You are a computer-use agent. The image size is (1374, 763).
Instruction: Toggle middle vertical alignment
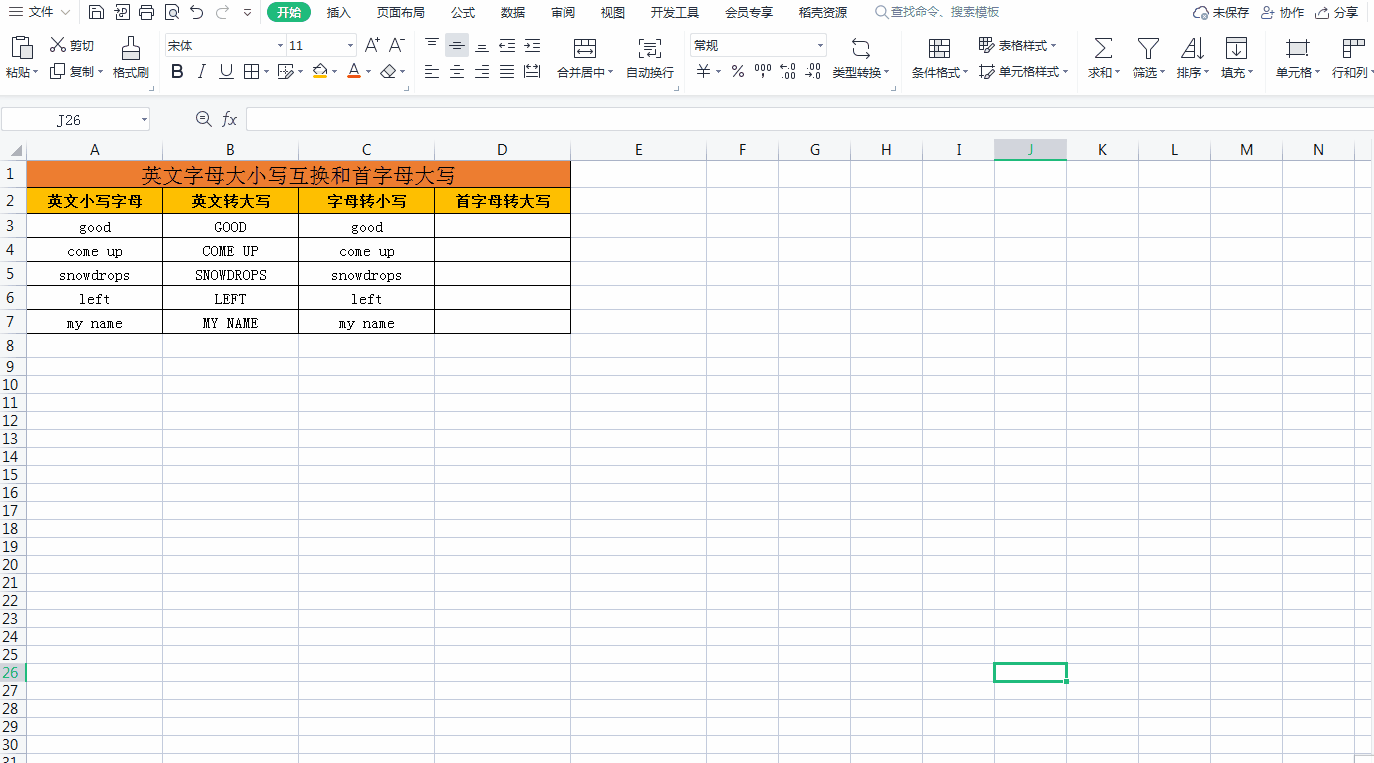[457, 46]
